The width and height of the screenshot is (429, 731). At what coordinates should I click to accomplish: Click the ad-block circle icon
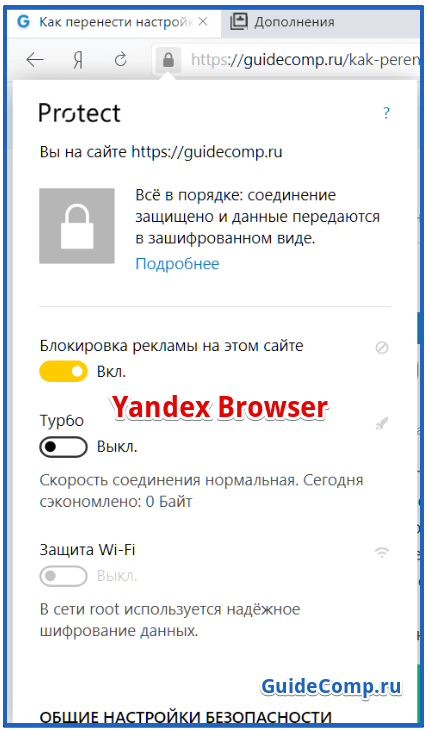(x=382, y=347)
